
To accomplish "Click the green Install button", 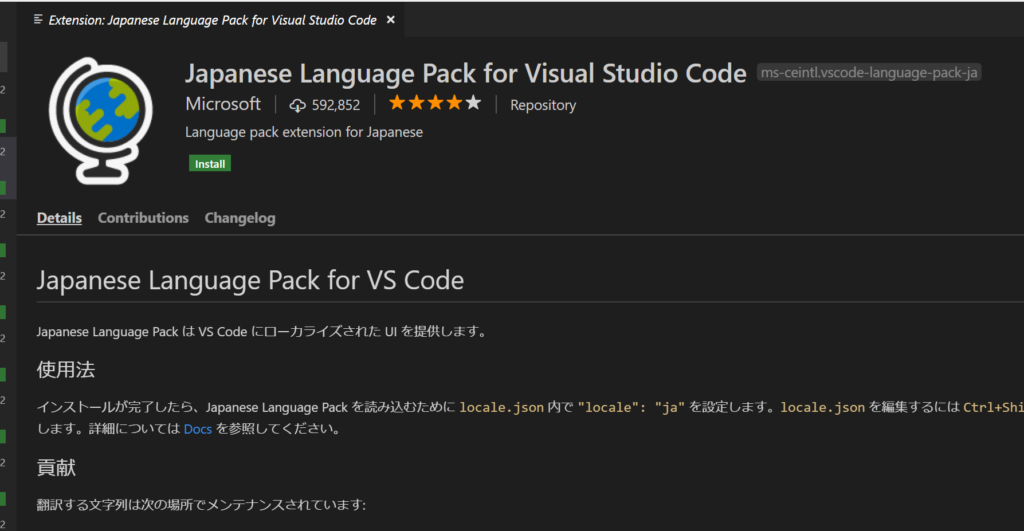I will pos(210,164).
